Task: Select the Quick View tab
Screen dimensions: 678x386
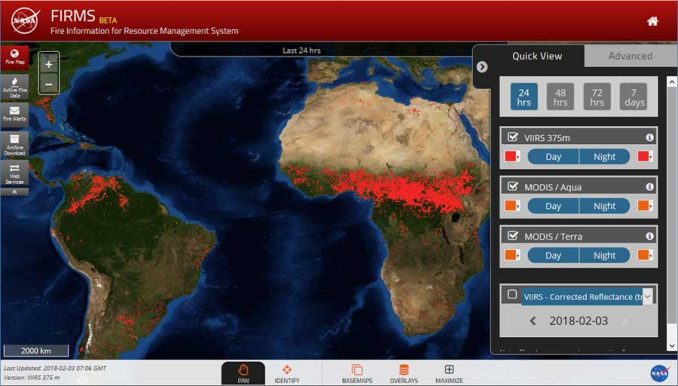Action: pos(537,56)
